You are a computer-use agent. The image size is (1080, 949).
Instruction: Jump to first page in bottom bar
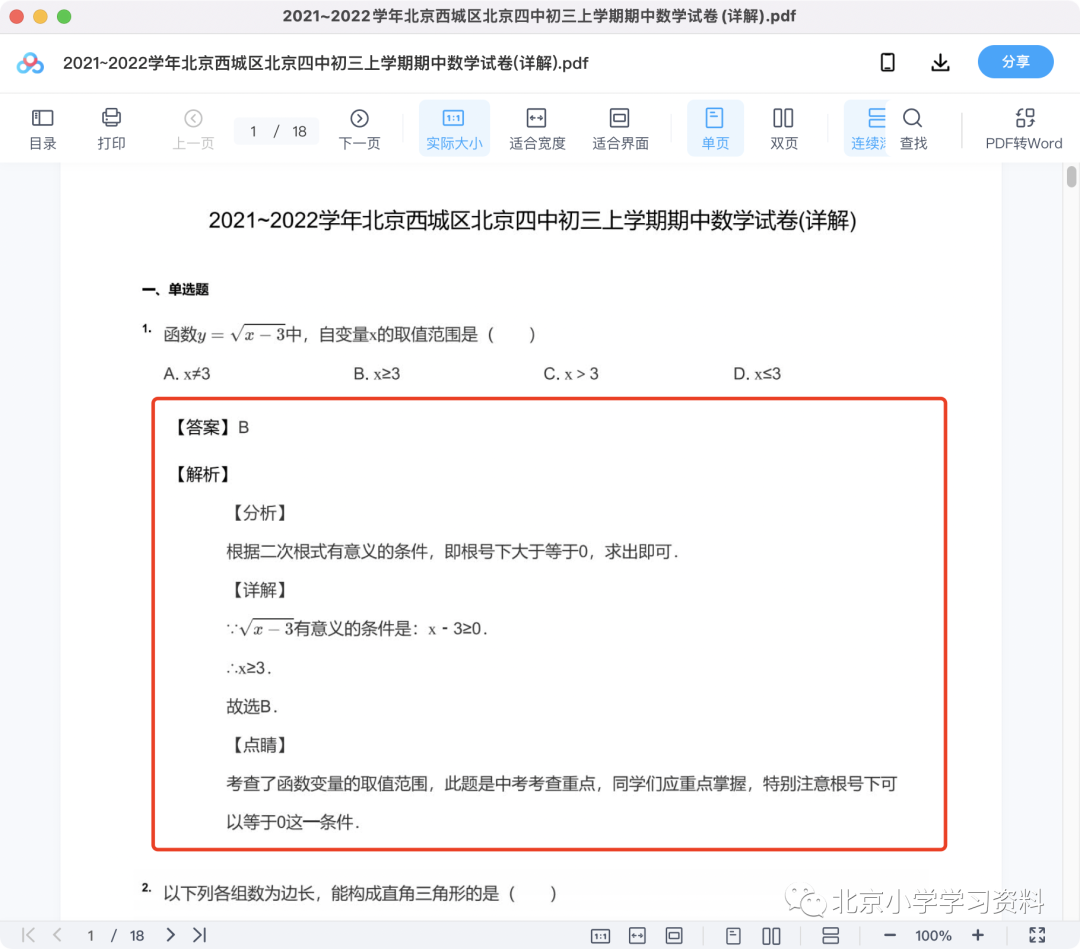point(28,935)
